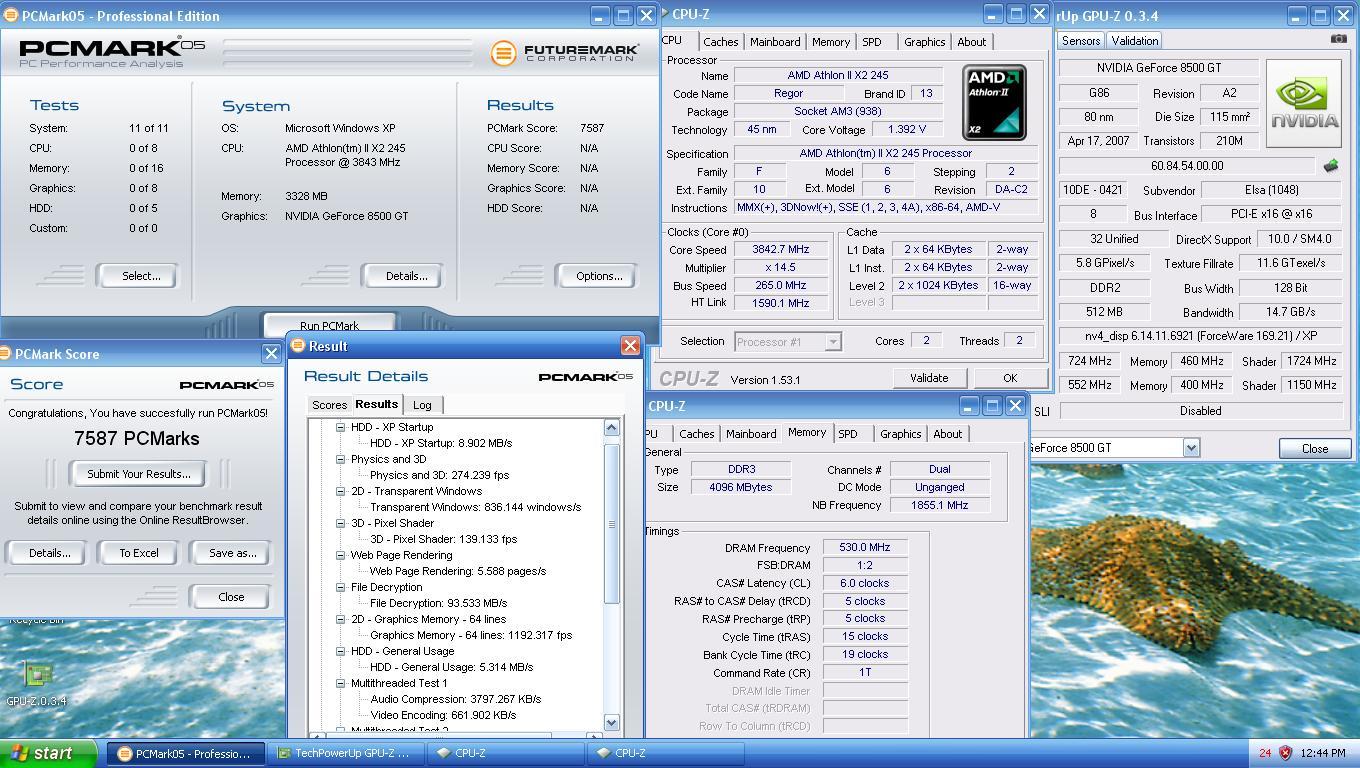Click the tray icon showing 24

pyautogui.click(x=1265, y=753)
